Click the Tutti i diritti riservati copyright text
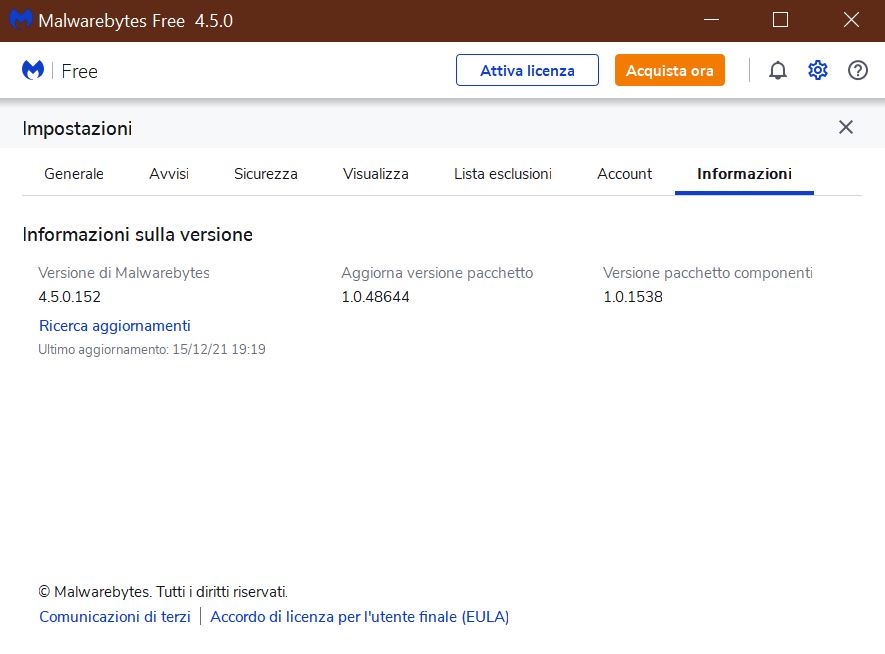Viewport: 885px width, 654px height. 163,592
